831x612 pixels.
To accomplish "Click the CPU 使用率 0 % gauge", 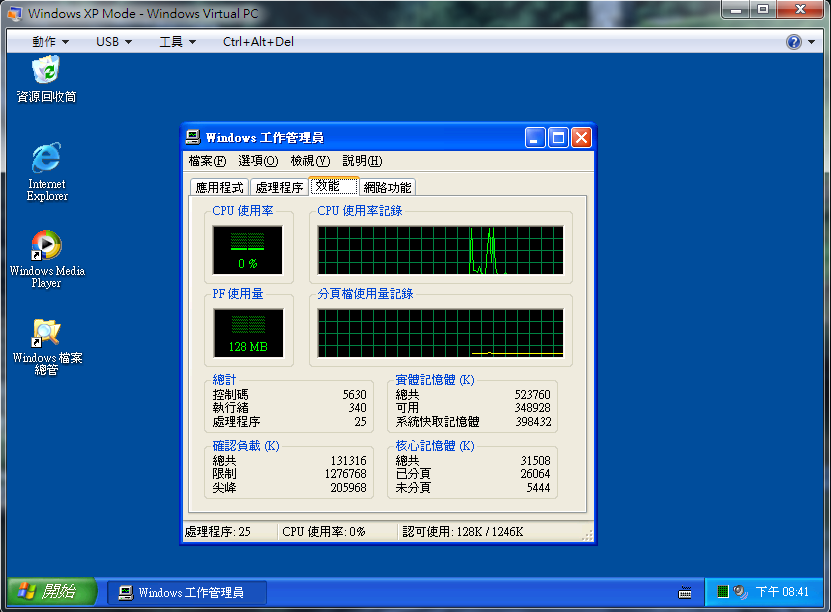I will click(247, 250).
